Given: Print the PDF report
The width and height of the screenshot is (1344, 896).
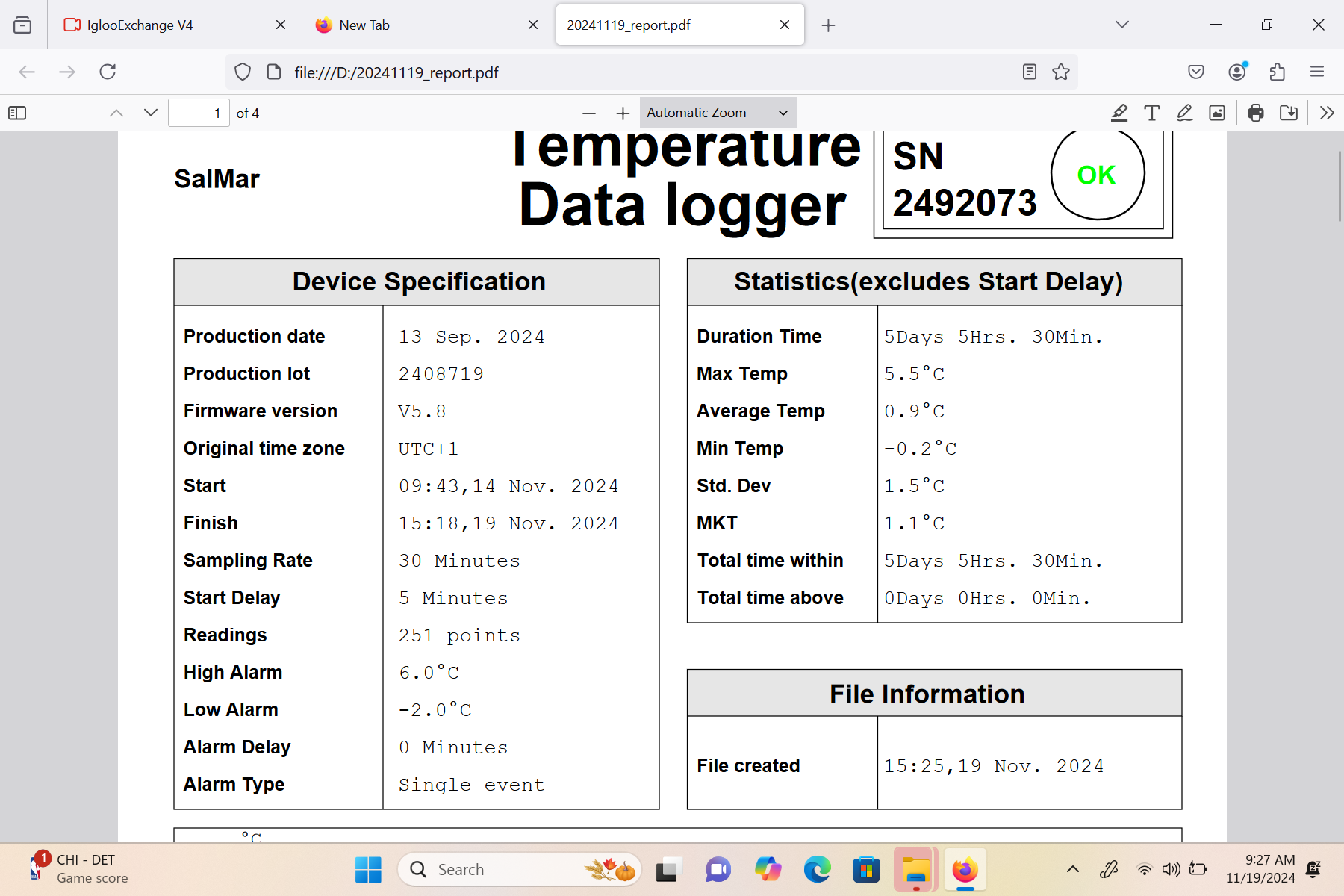Looking at the screenshot, I should [1256, 113].
